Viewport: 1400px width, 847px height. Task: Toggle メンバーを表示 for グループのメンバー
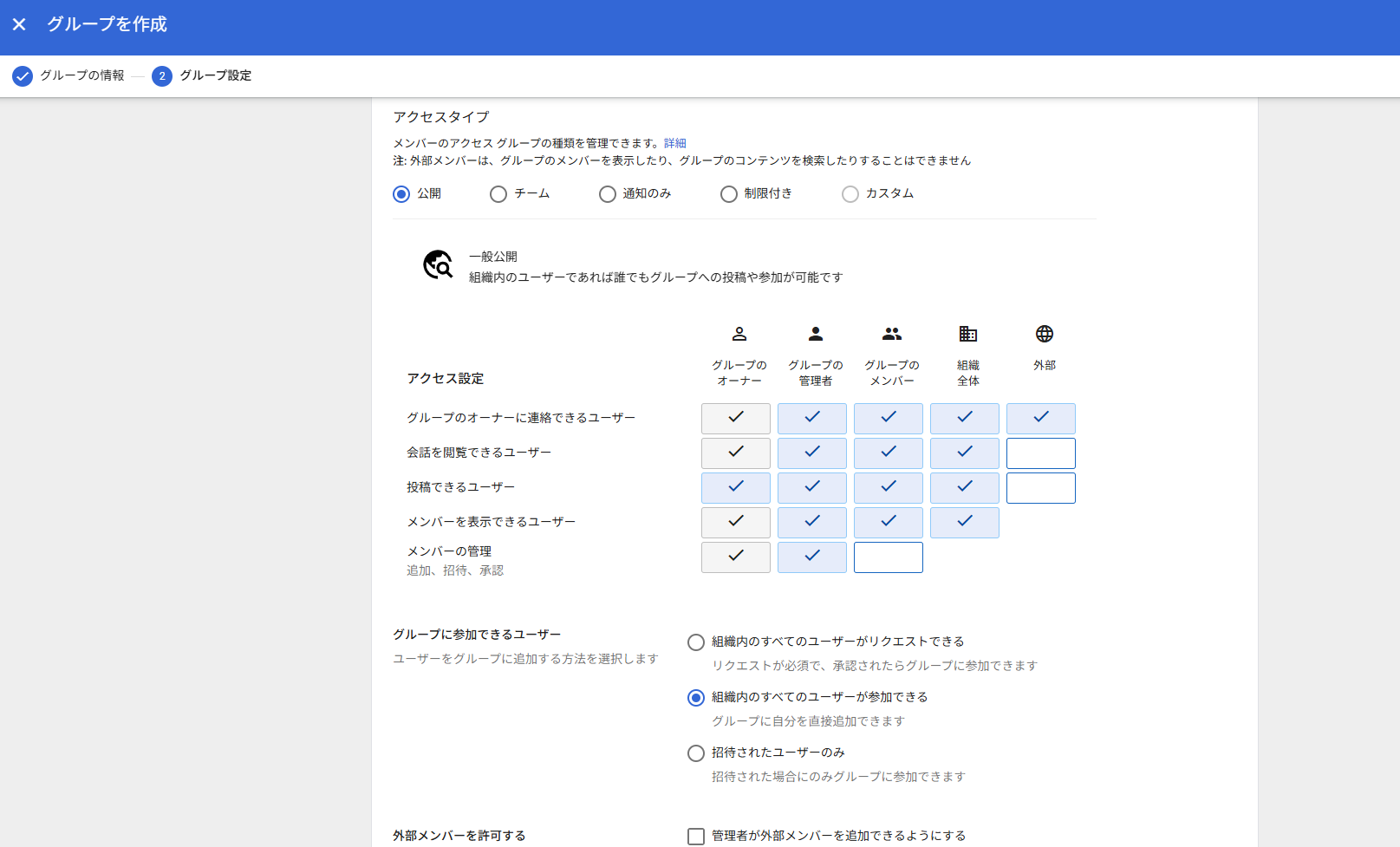889,523
